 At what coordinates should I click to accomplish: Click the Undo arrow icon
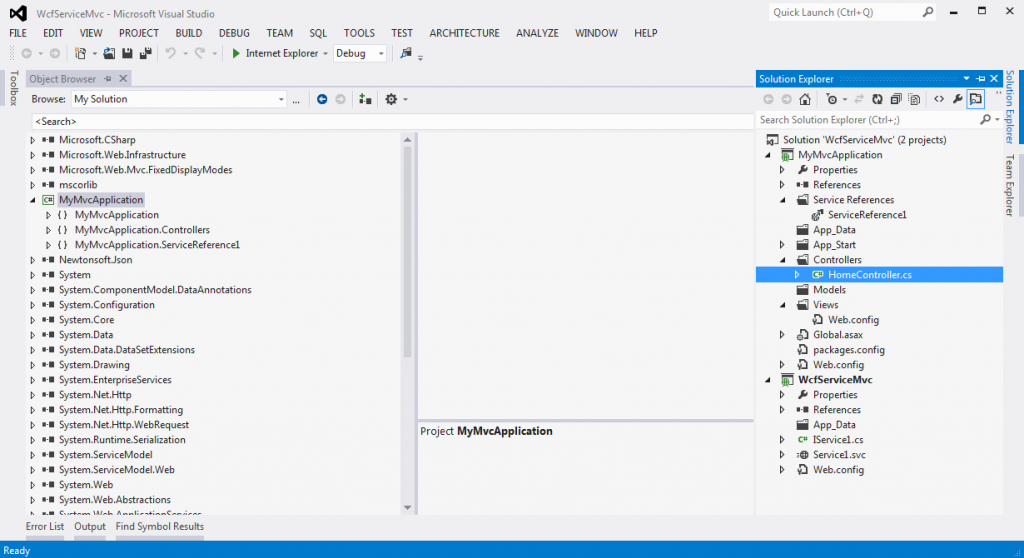(x=170, y=54)
